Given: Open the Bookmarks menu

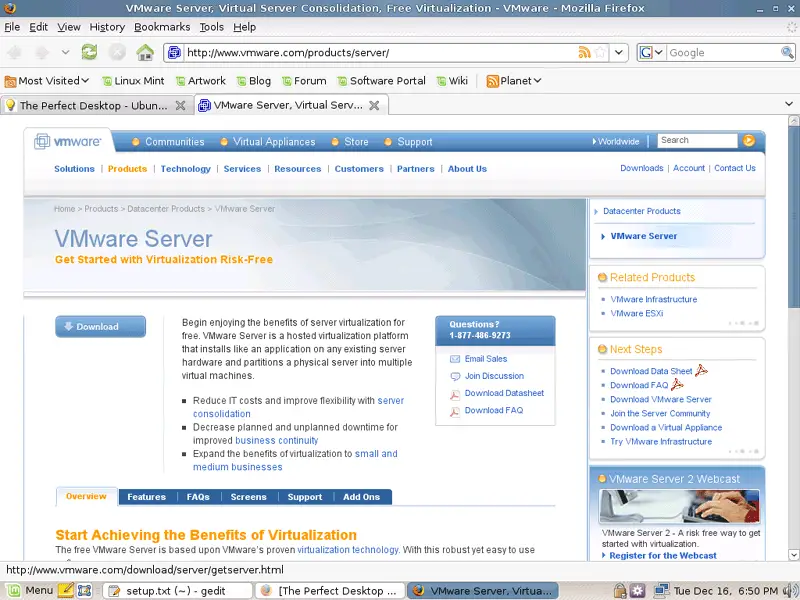Looking at the screenshot, I should click(x=162, y=27).
